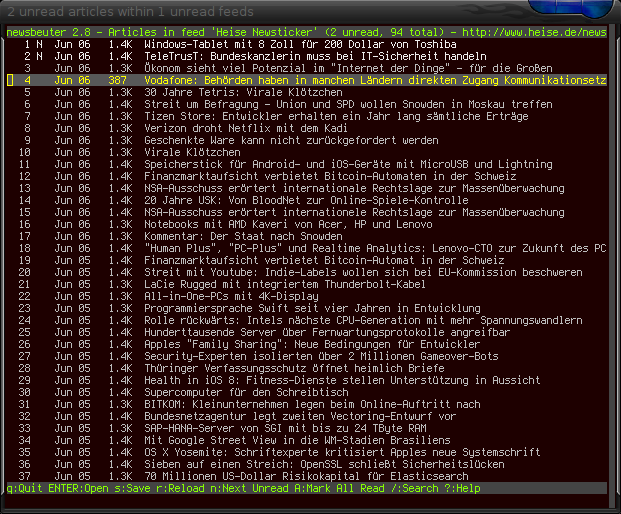
Task: Select the Programmiersprache Swift article
Action: click(x=307, y=308)
